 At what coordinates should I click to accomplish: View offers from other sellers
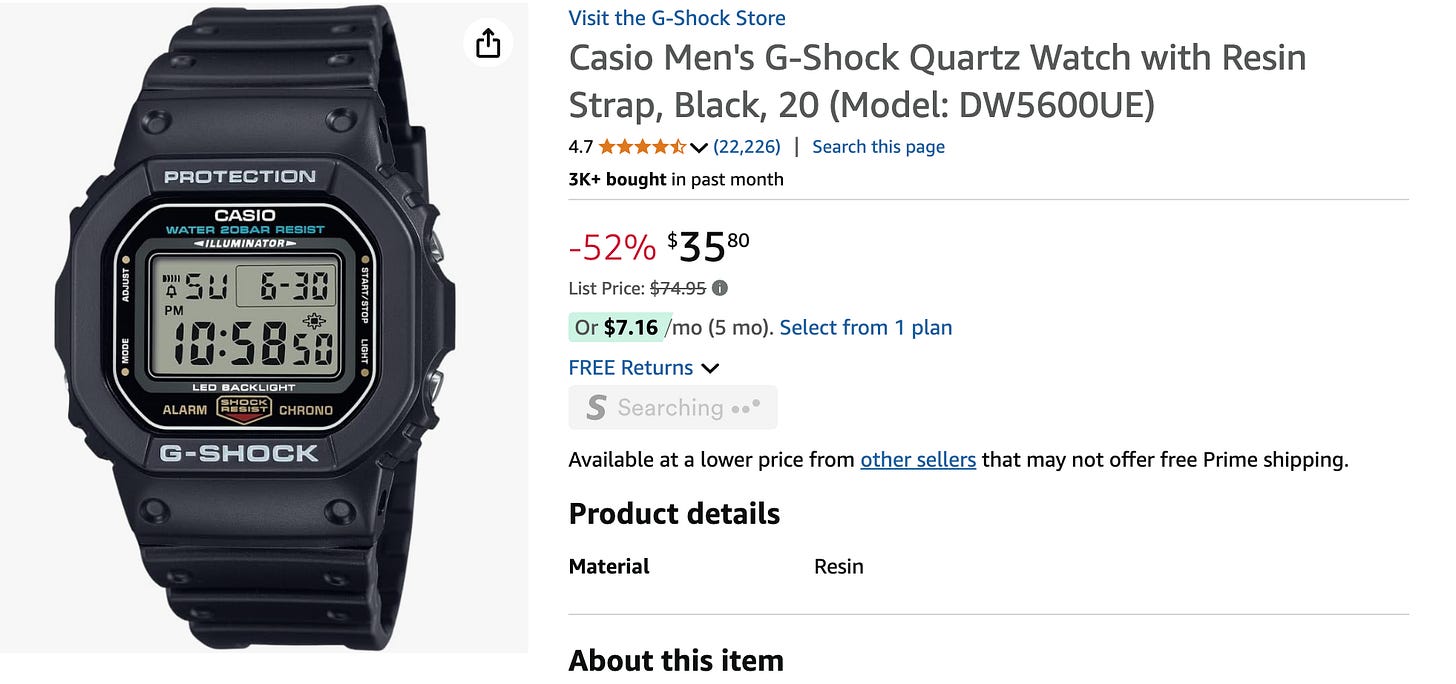point(918,459)
